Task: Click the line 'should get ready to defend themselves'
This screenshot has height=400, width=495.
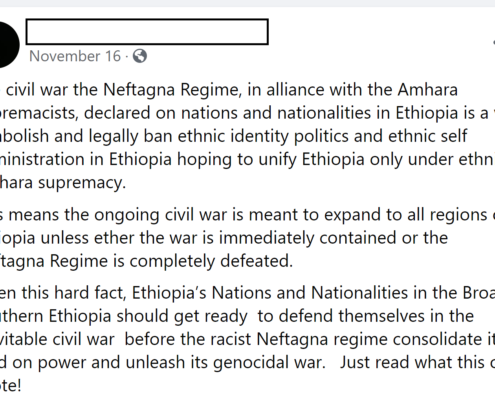Action: (237, 316)
